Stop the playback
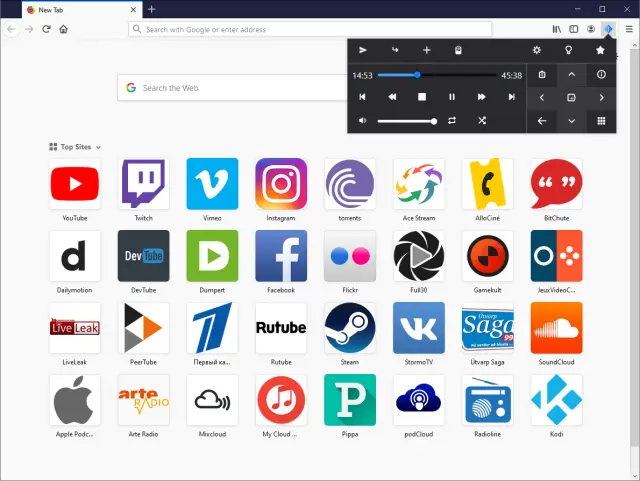The image size is (640, 481). point(422,97)
